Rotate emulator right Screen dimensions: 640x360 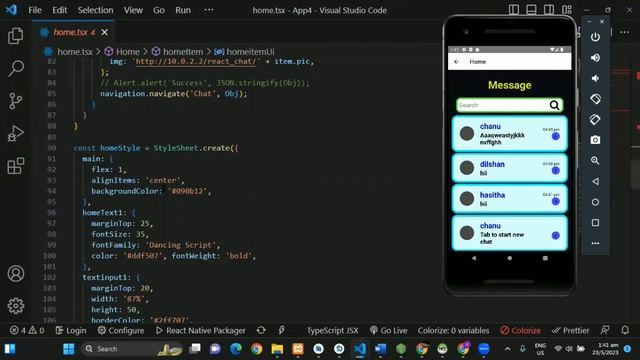595,120
